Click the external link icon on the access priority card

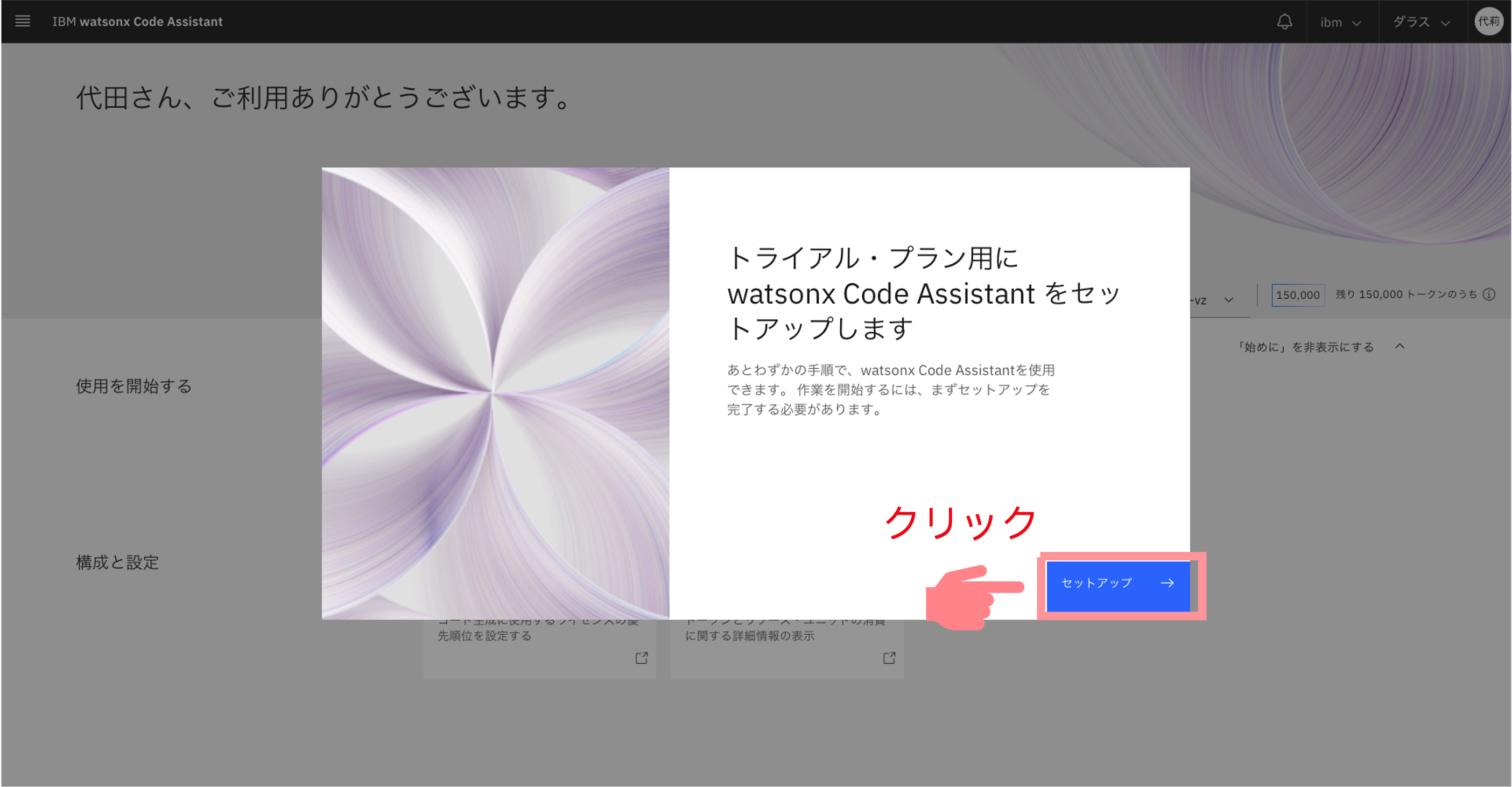click(642, 658)
